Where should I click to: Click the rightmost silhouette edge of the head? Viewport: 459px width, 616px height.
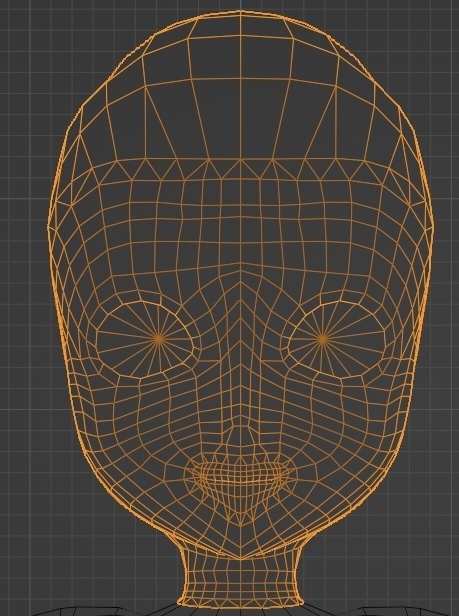433,228
